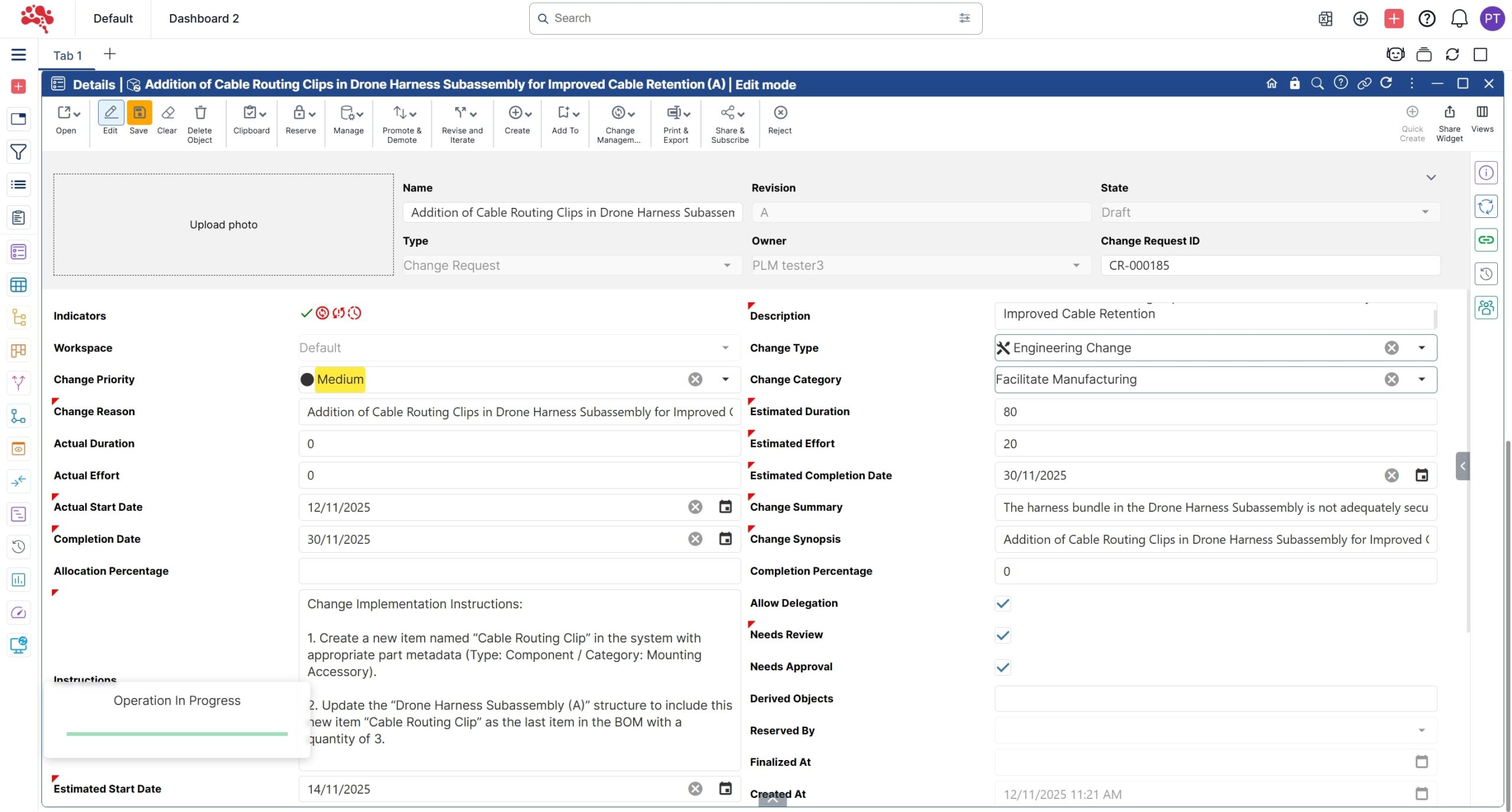1512x812 pixels.
Task: Click the Save toolbar icon
Action: point(139,113)
